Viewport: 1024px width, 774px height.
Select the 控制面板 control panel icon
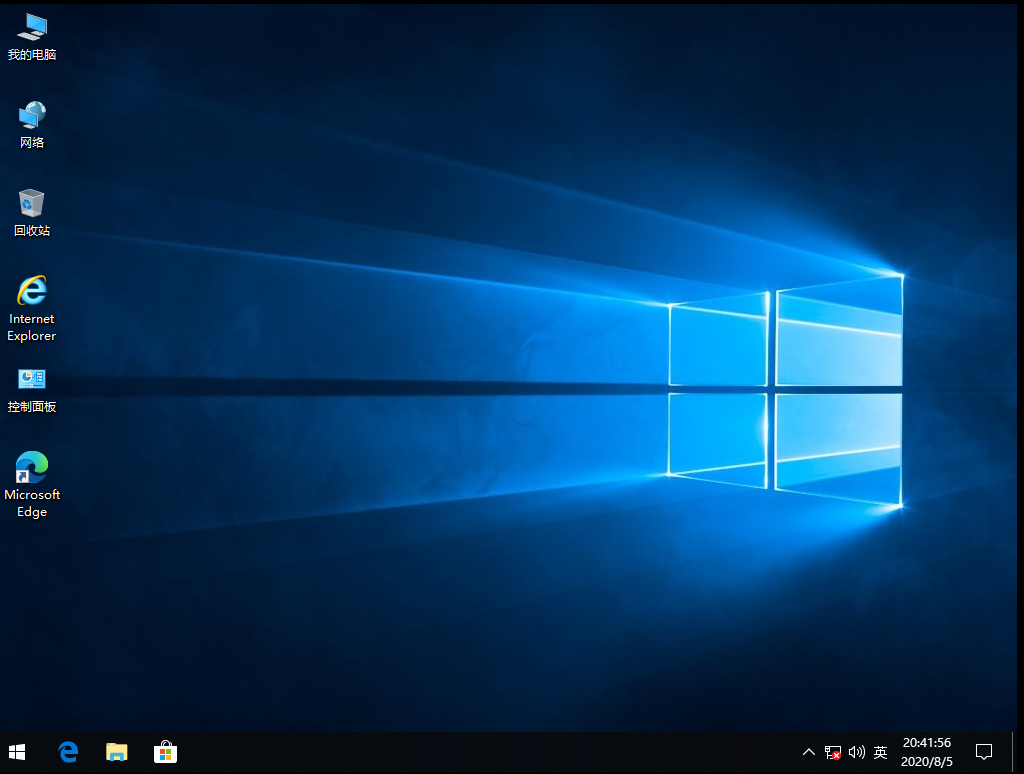click(x=31, y=391)
